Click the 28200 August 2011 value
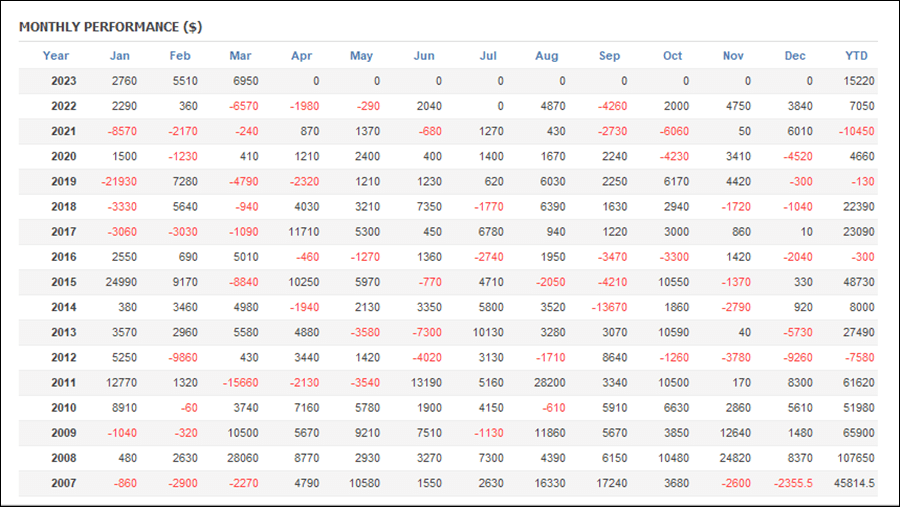Viewport: 900px width, 507px height. coord(549,382)
